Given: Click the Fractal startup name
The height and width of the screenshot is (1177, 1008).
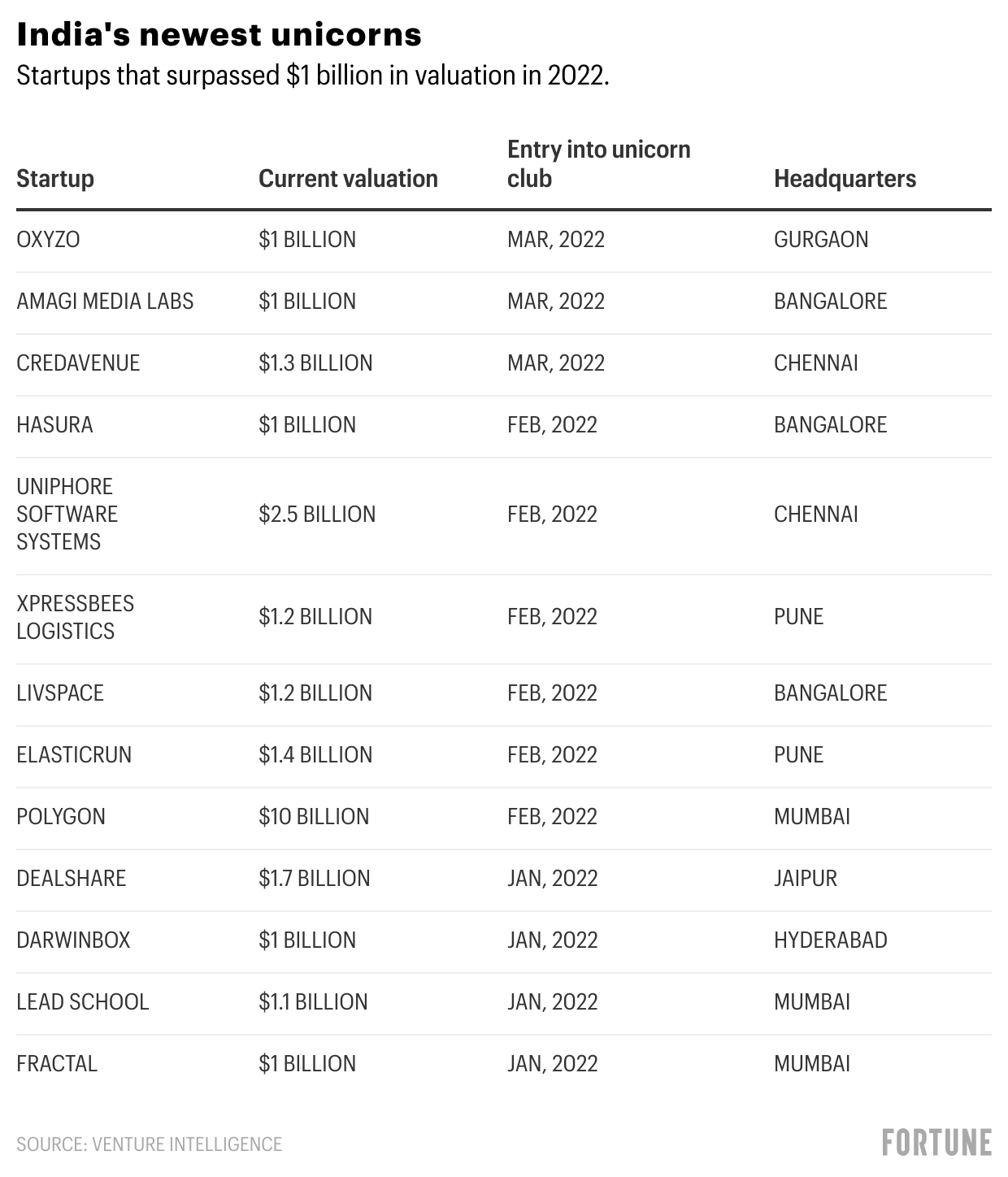Looking at the screenshot, I should [x=57, y=1064].
